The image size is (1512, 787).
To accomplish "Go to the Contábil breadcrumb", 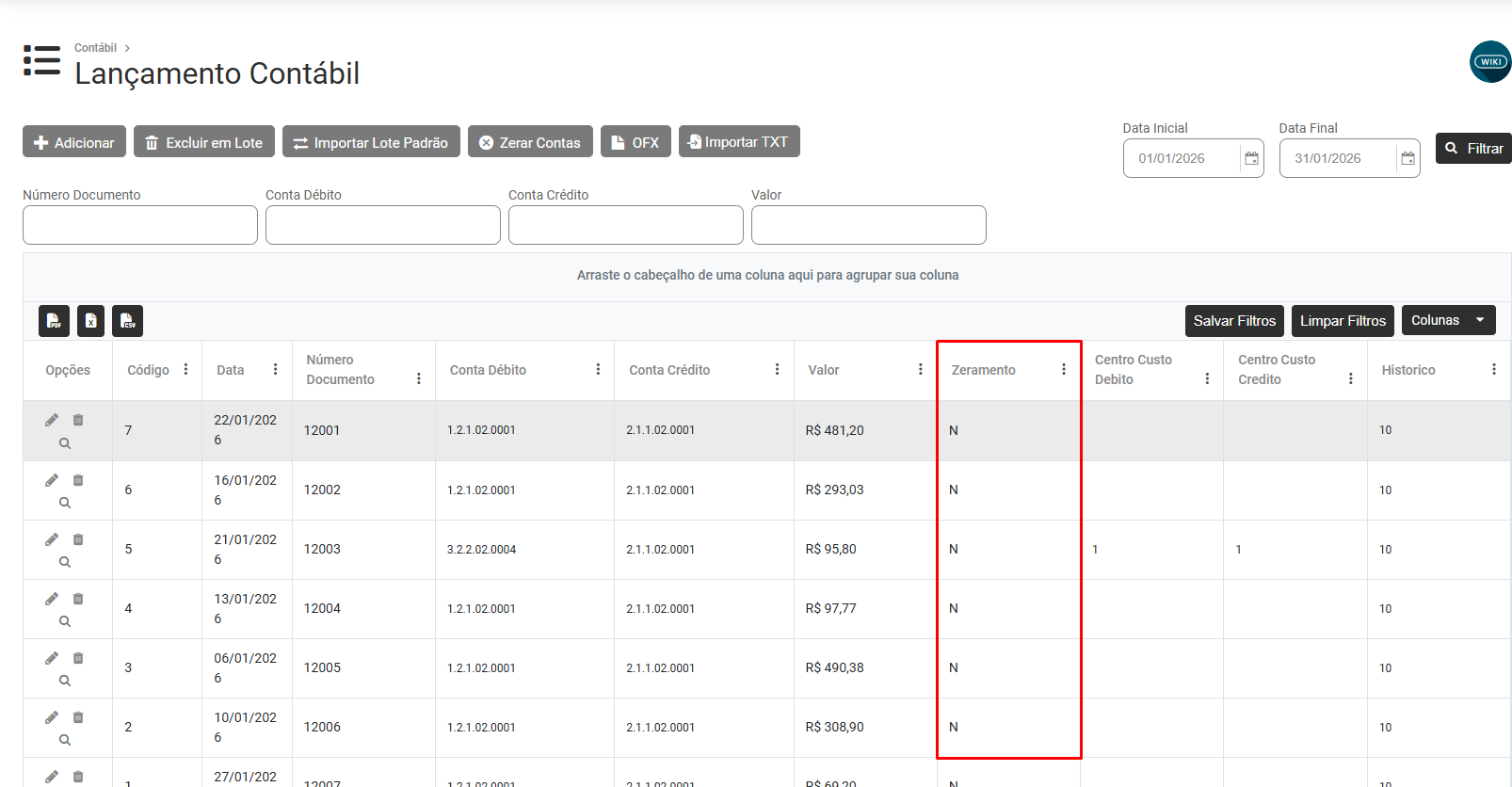I will click(95, 48).
